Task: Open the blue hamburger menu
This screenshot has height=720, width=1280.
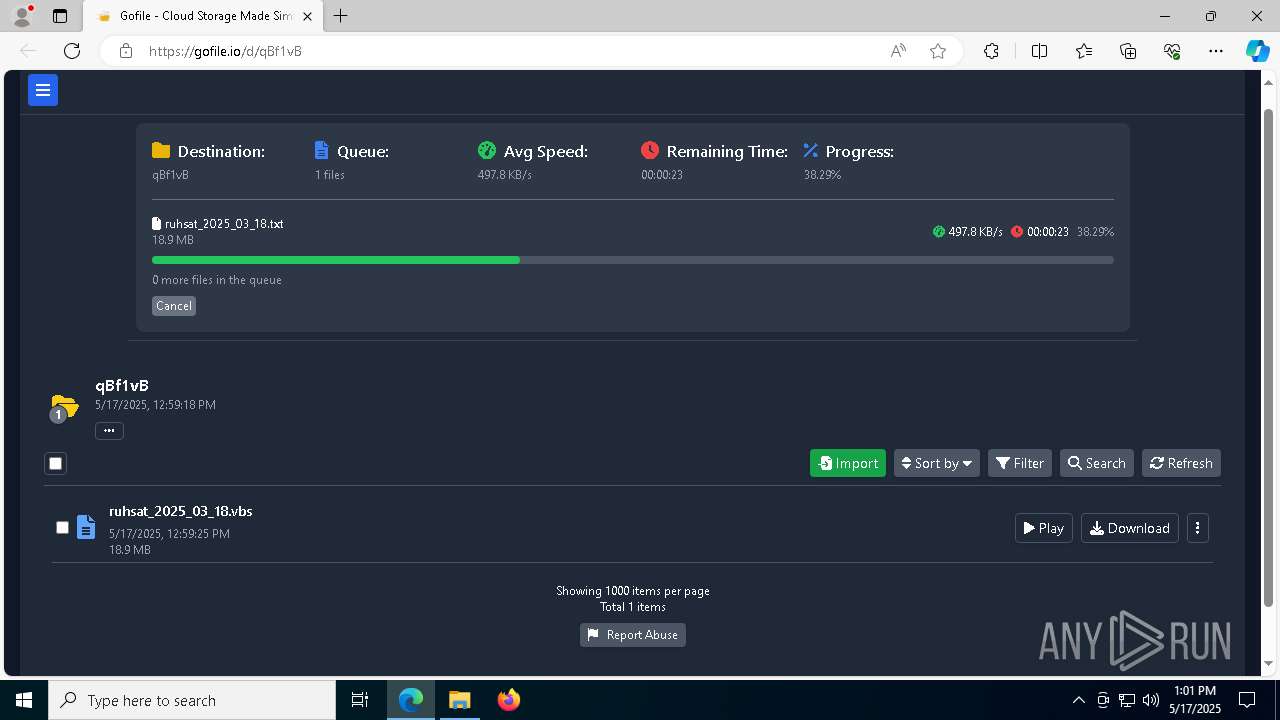Action: coord(42,90)
